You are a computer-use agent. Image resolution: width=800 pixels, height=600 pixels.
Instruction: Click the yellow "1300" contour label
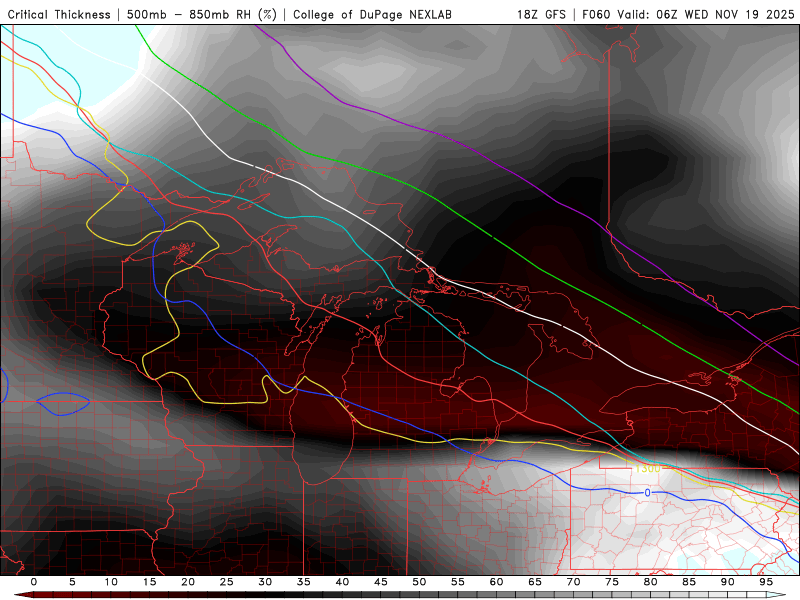[x=647, y=468]
